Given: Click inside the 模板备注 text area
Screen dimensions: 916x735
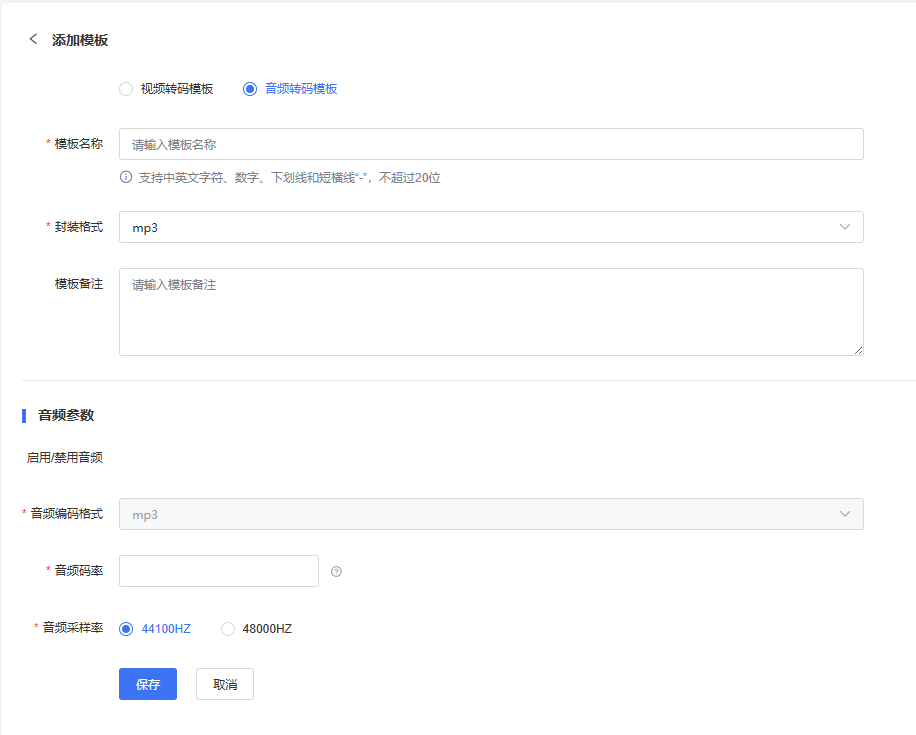Looking at the screenshot, I should 490,312.
